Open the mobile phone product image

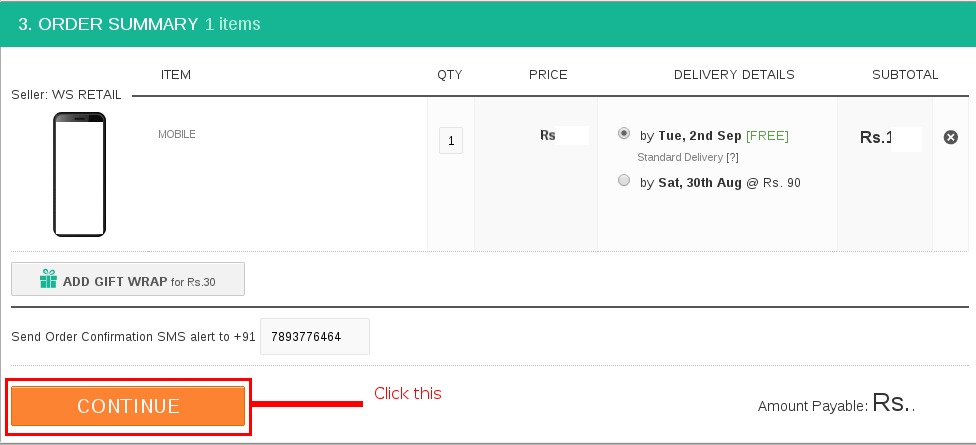80,174
